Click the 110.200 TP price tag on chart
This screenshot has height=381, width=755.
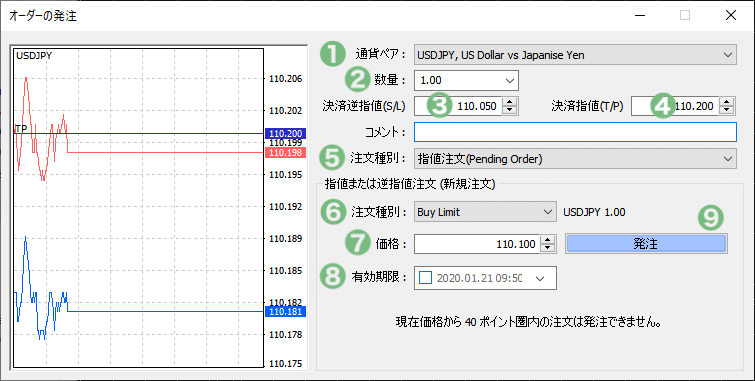click(x=286, y=133)
